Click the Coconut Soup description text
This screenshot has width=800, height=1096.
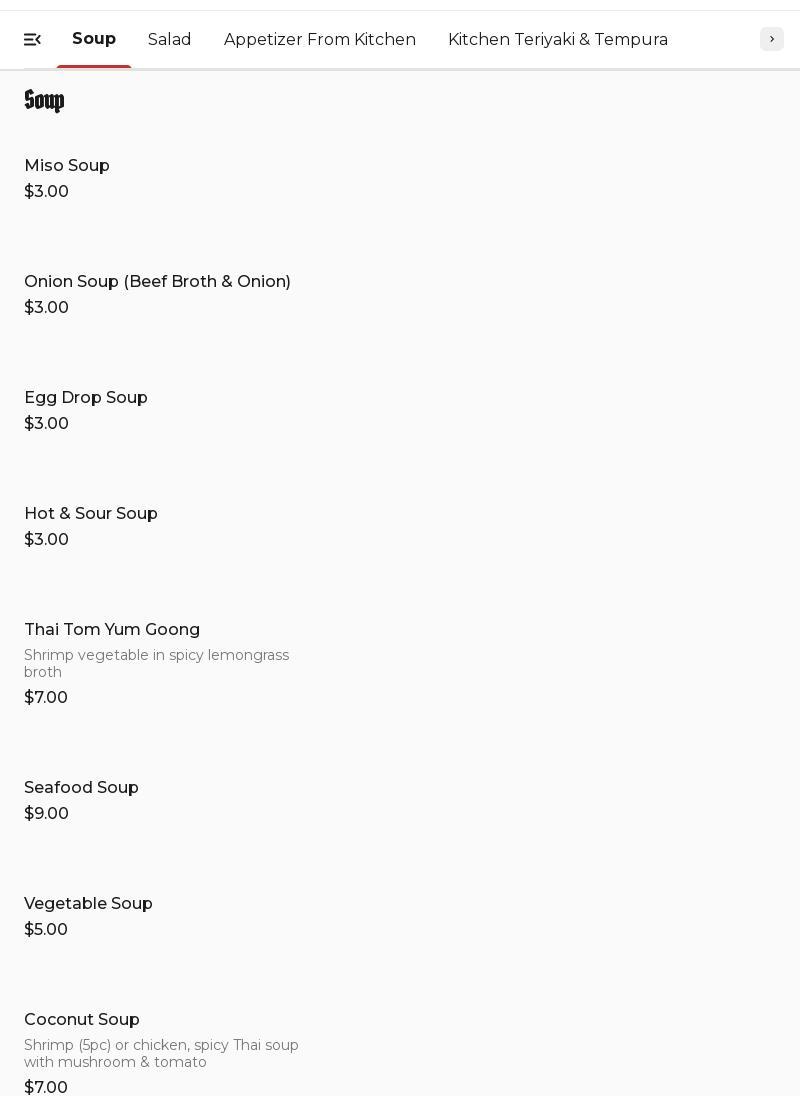pyautogui.click(x=161, y=1053)
